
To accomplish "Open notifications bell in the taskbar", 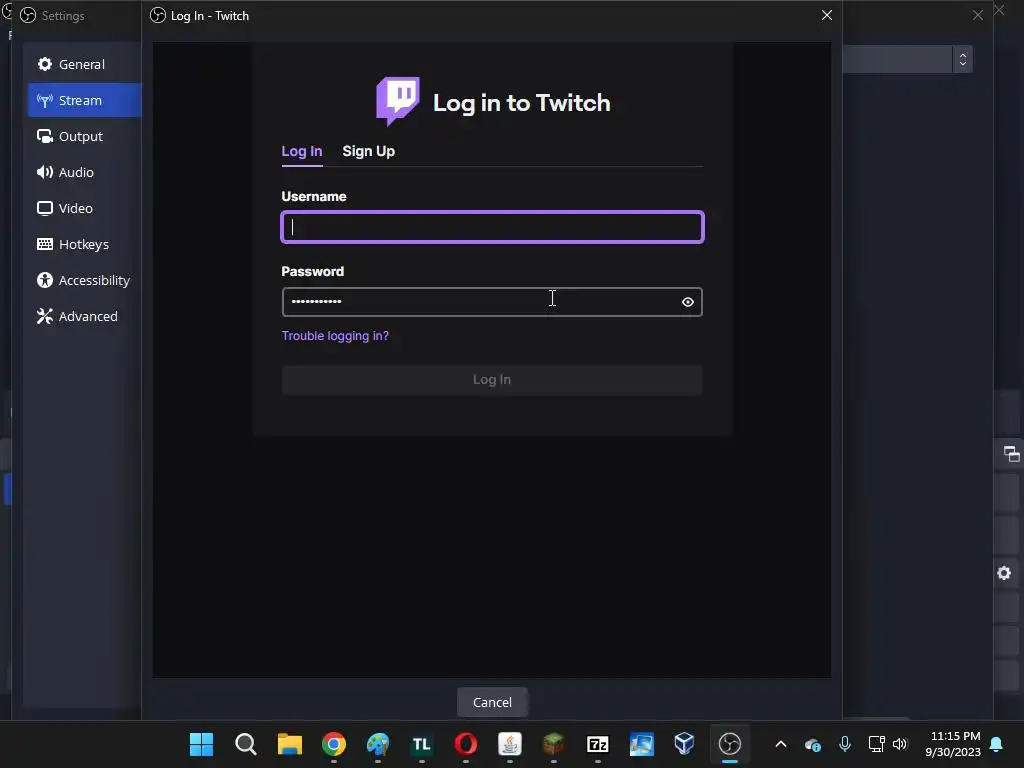I will (996, 744).
